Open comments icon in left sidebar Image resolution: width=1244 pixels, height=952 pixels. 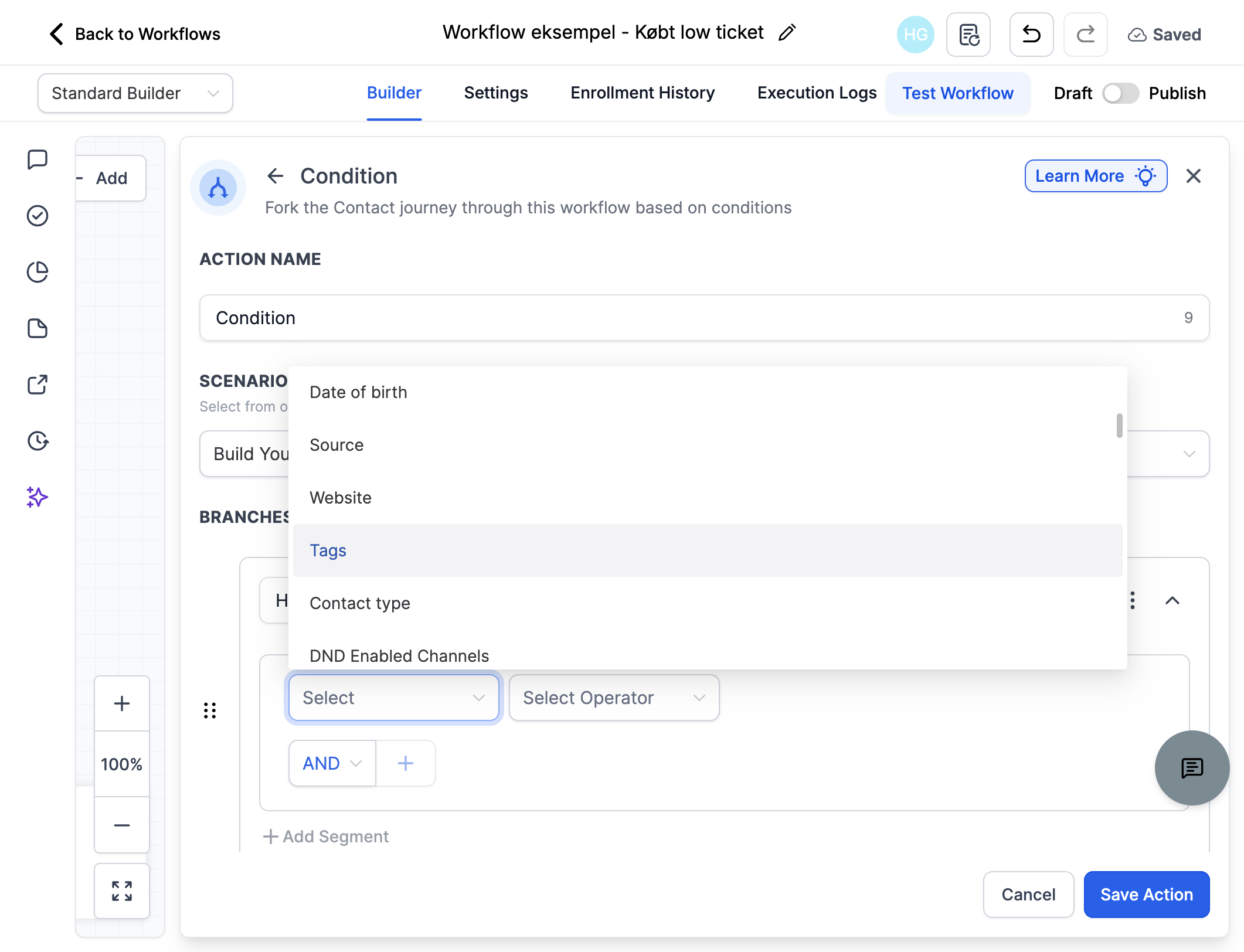point(38,159)
